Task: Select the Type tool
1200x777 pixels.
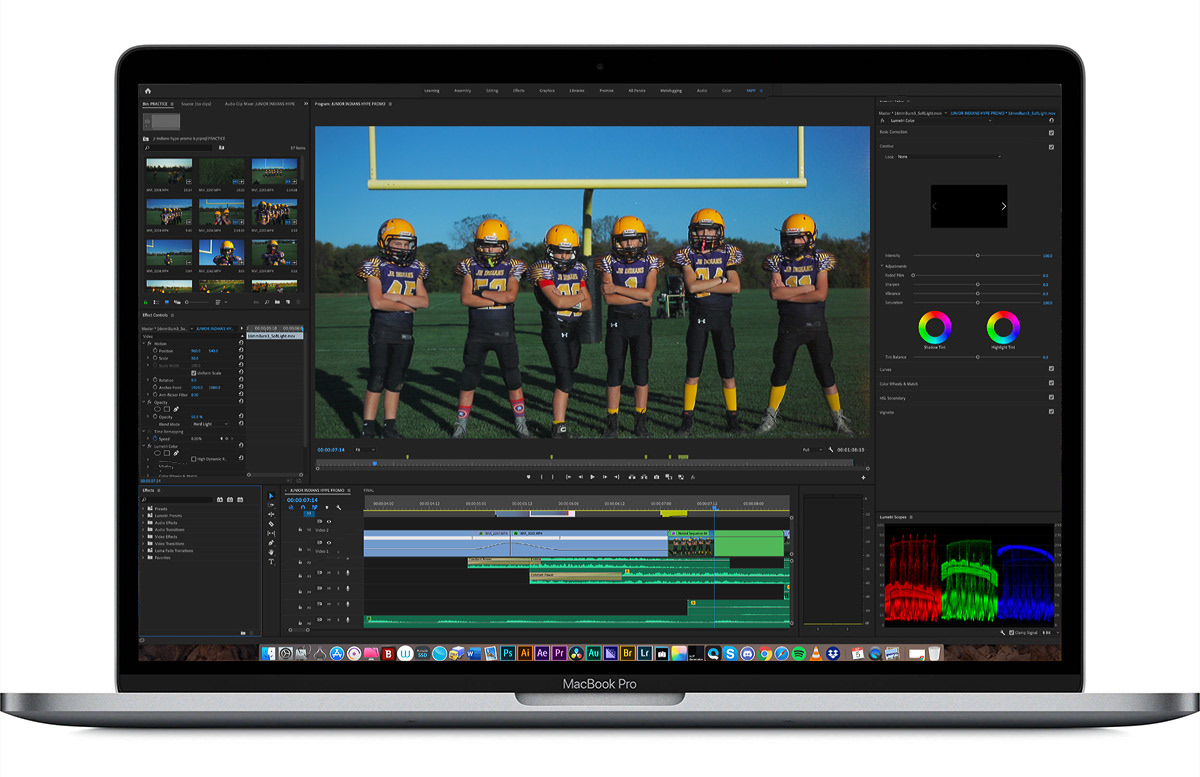Action: [x=271, y=562]
